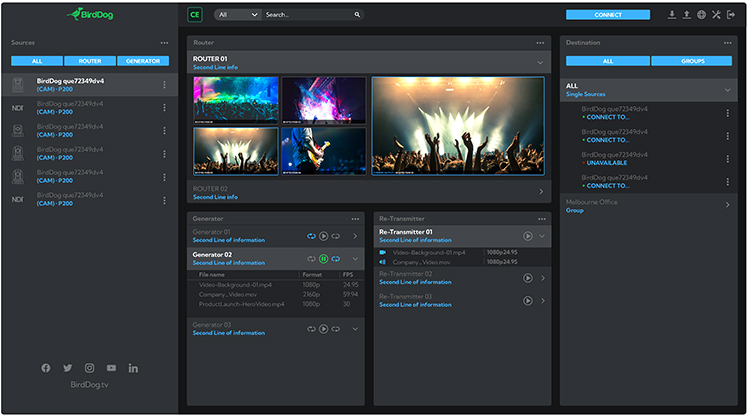Viewport: 750px width, 417px height.
Task: Toggle the blue loop icon on Generator 02
Action: pyautogui.click(x=336, y=259)
